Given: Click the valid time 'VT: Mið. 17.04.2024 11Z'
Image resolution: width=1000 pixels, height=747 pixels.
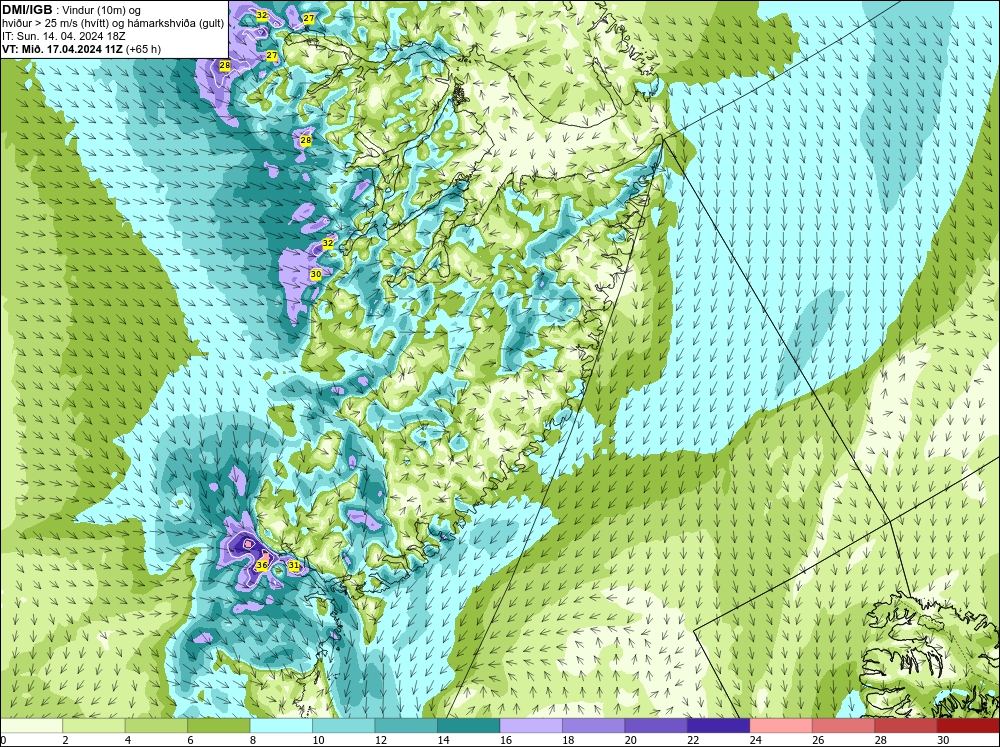Looking at the screenshot, I should pyautogui.click(x=62, y=48).
